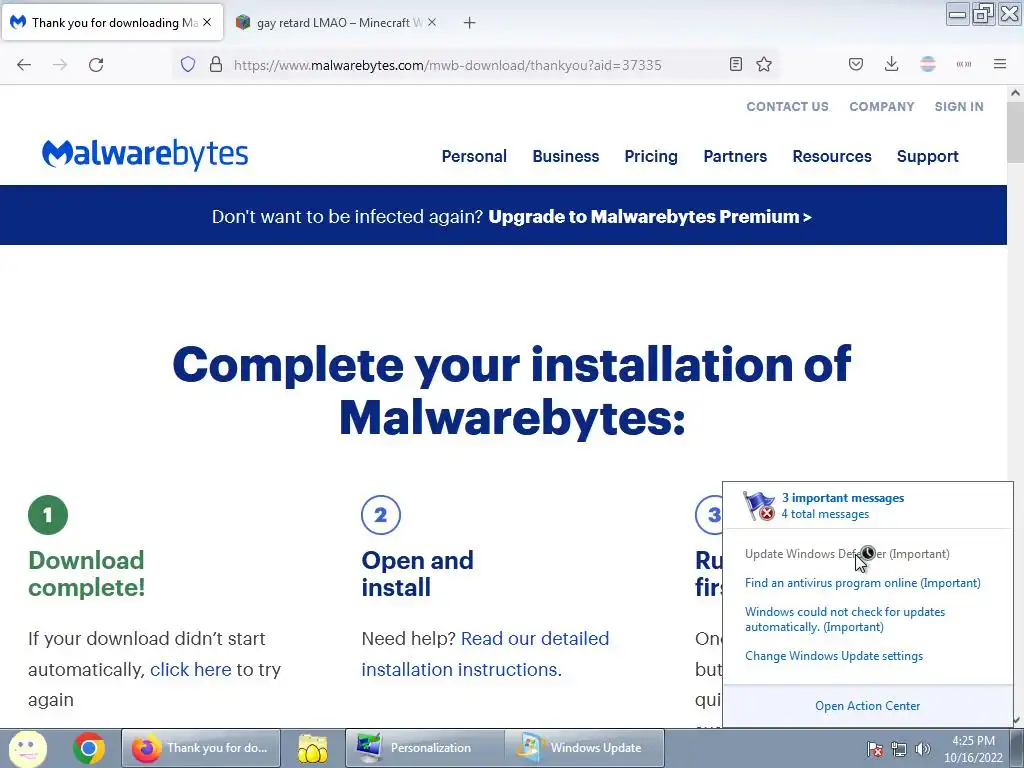Screen dimensions: 1024x768
Task: Click the extension icon beside the hamburger menu
Action: [964, 64]
